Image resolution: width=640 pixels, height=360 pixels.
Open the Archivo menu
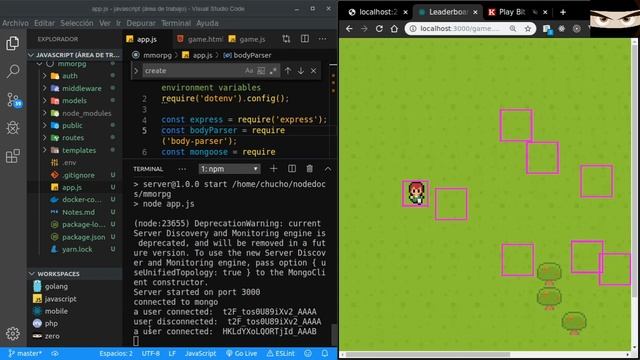[x=15, y=23]
